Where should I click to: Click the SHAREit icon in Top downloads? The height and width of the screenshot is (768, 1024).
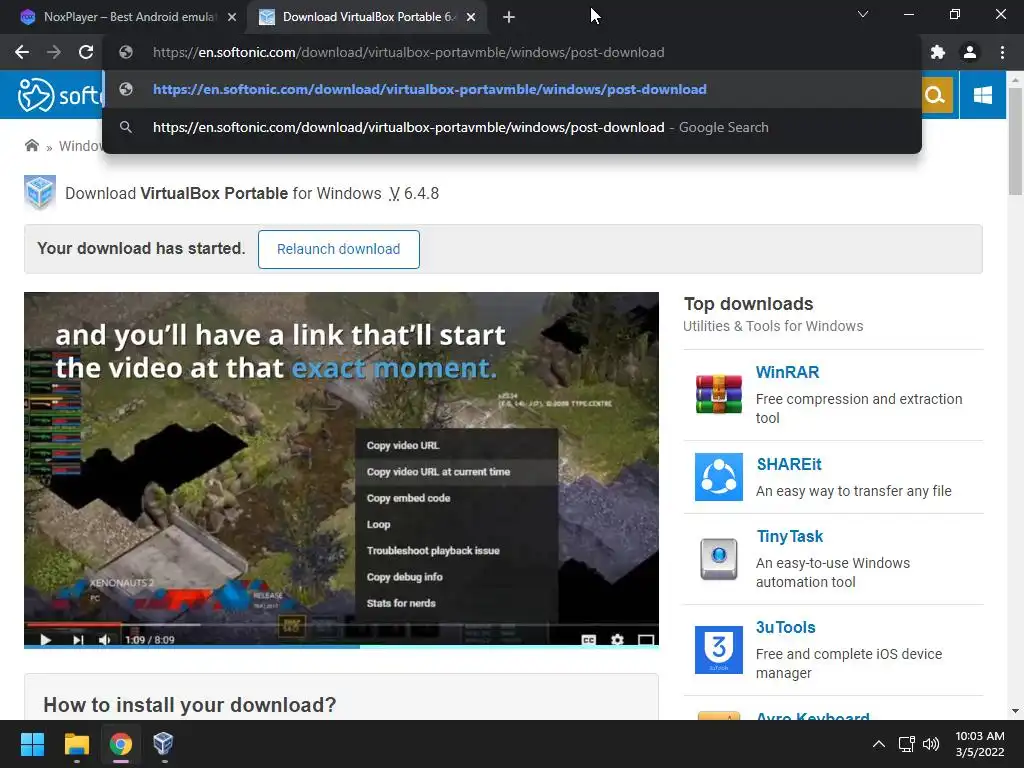coord(718,477)
